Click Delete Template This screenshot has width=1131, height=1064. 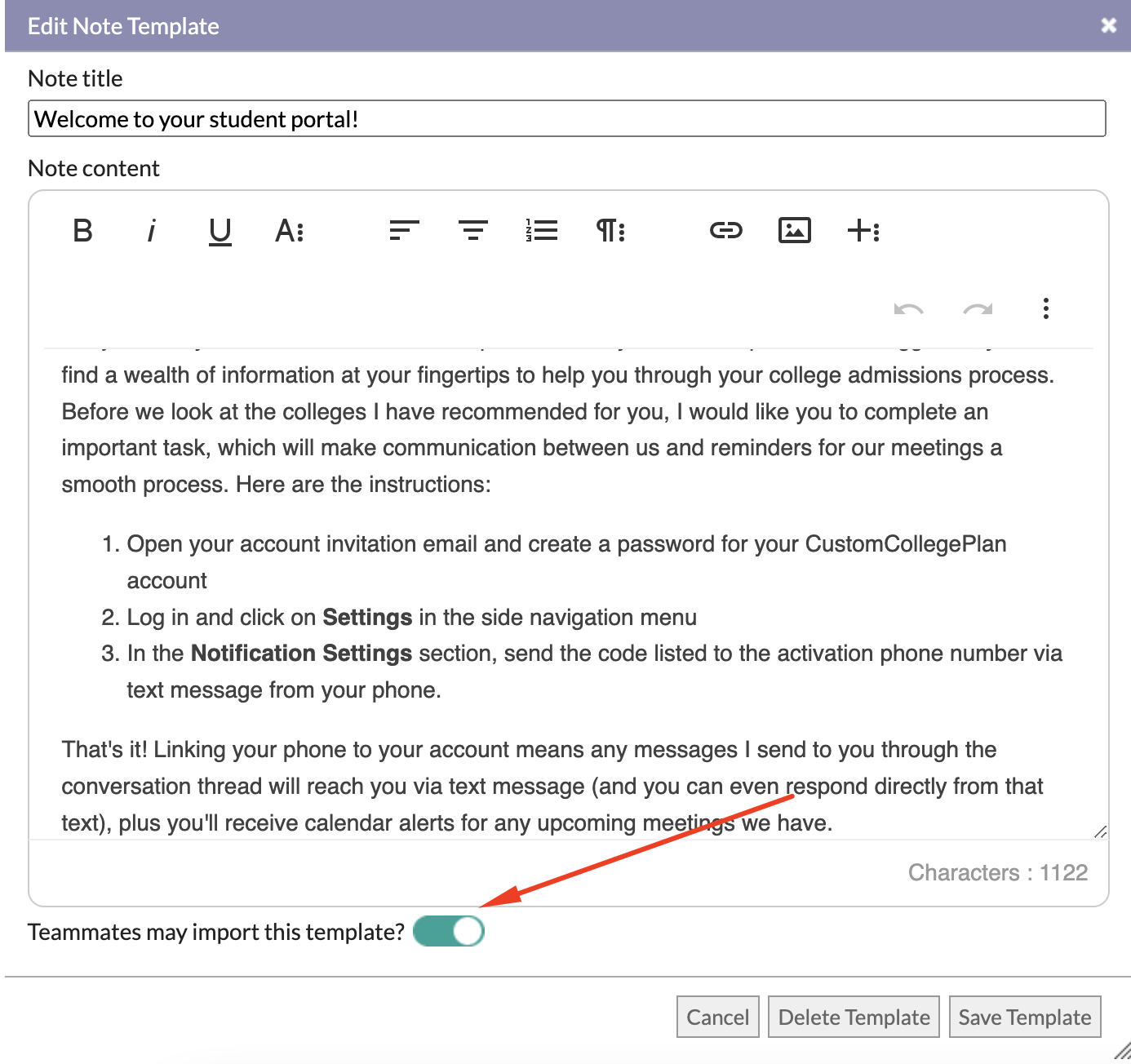(x=854, y=1017)
